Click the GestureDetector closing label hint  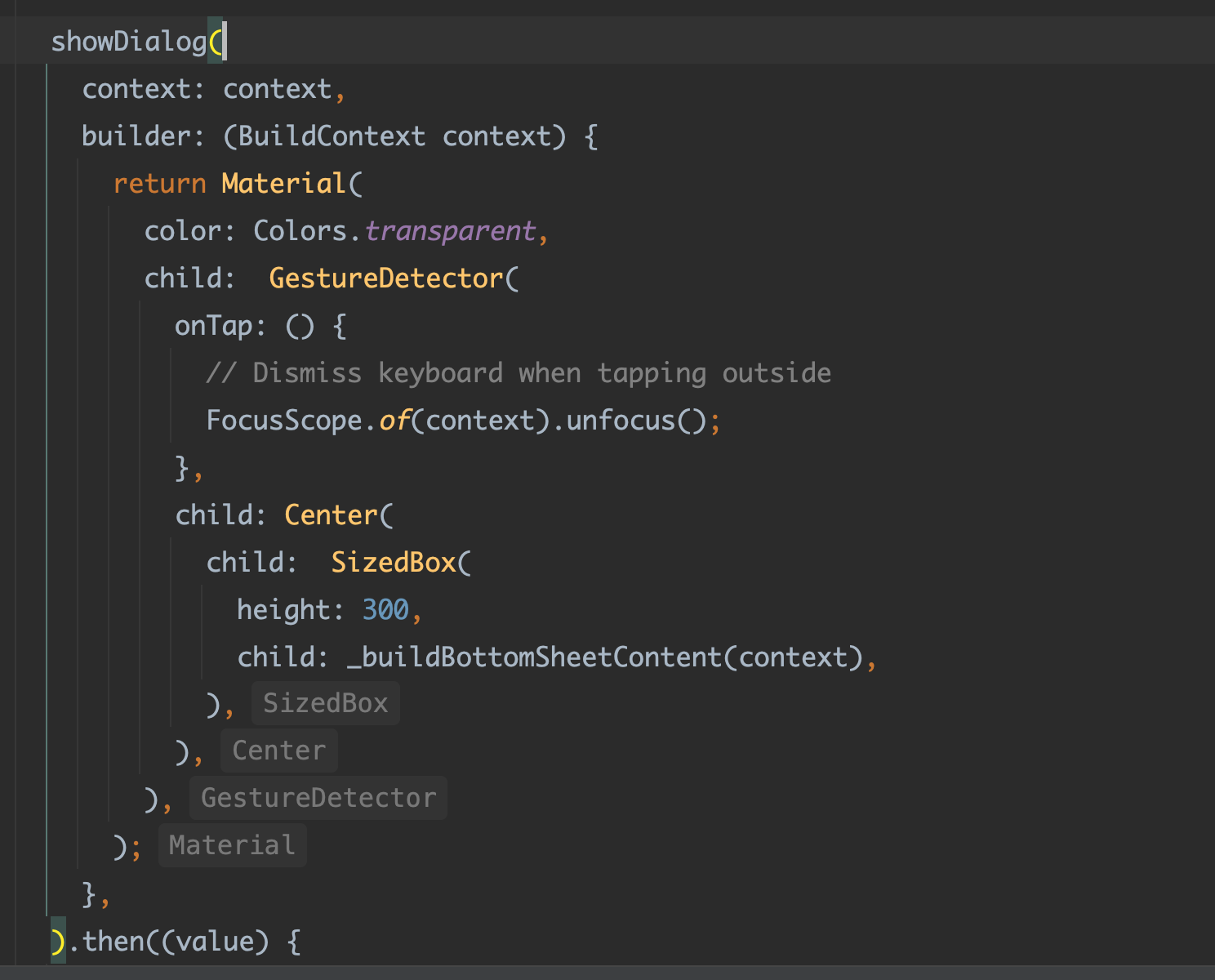coord(318,798)
